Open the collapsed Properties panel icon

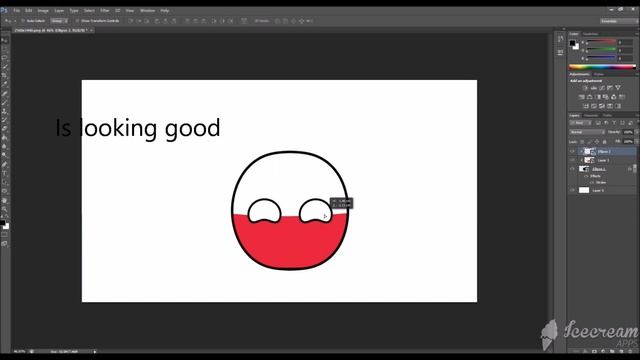560,52
